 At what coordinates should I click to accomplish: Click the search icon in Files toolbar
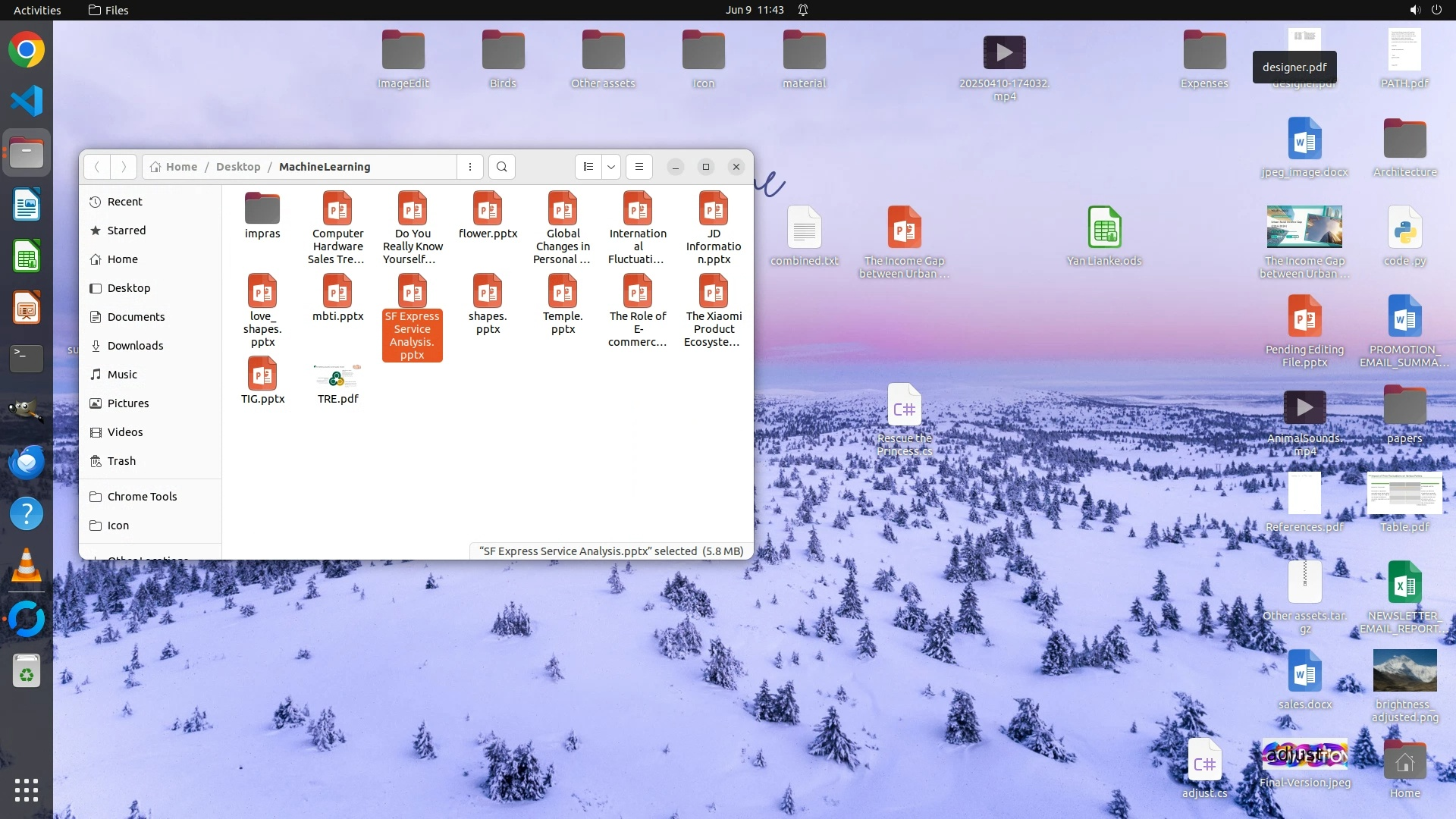coord(501,167)
